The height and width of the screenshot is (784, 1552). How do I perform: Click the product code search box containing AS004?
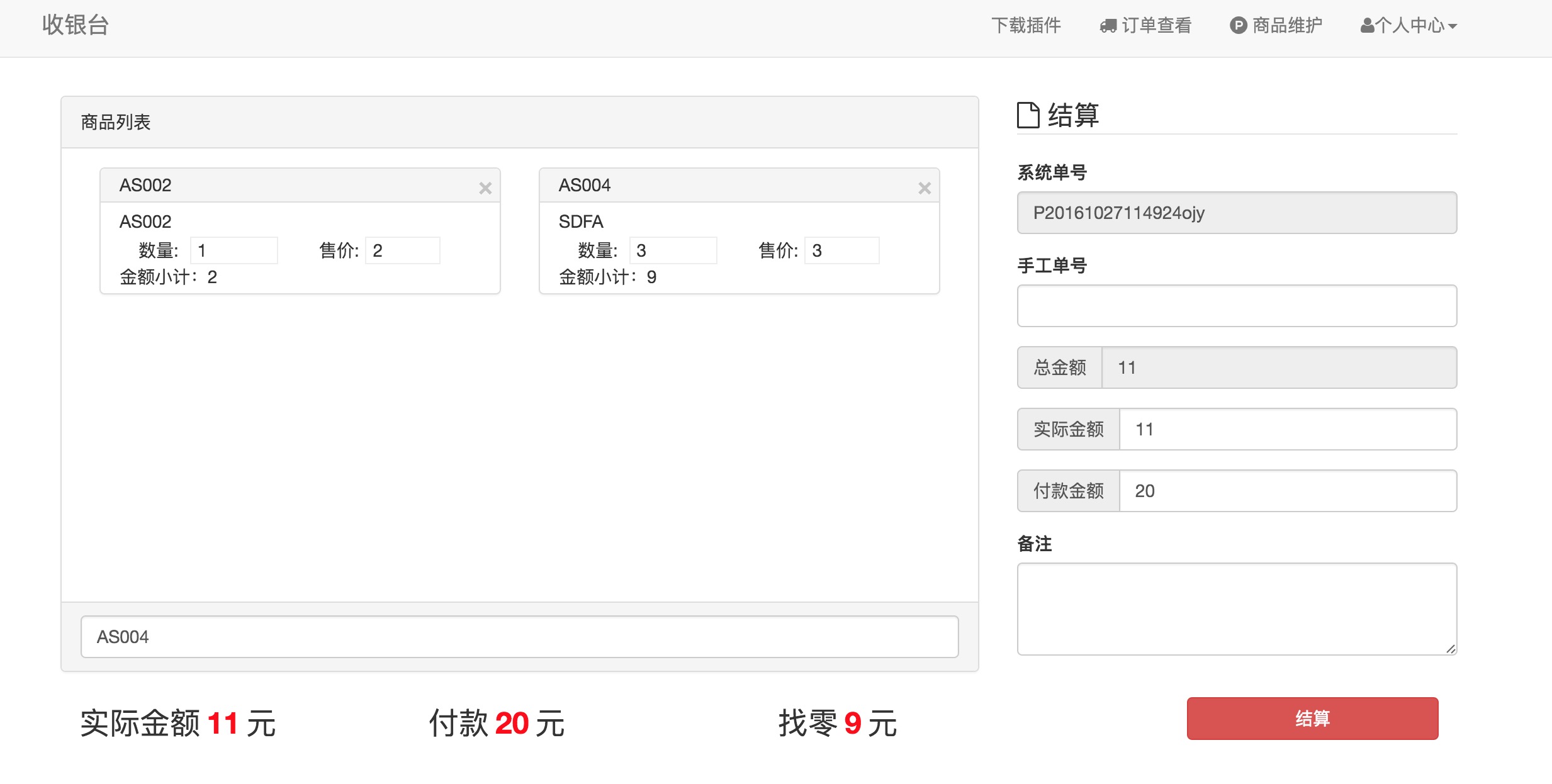519,637
